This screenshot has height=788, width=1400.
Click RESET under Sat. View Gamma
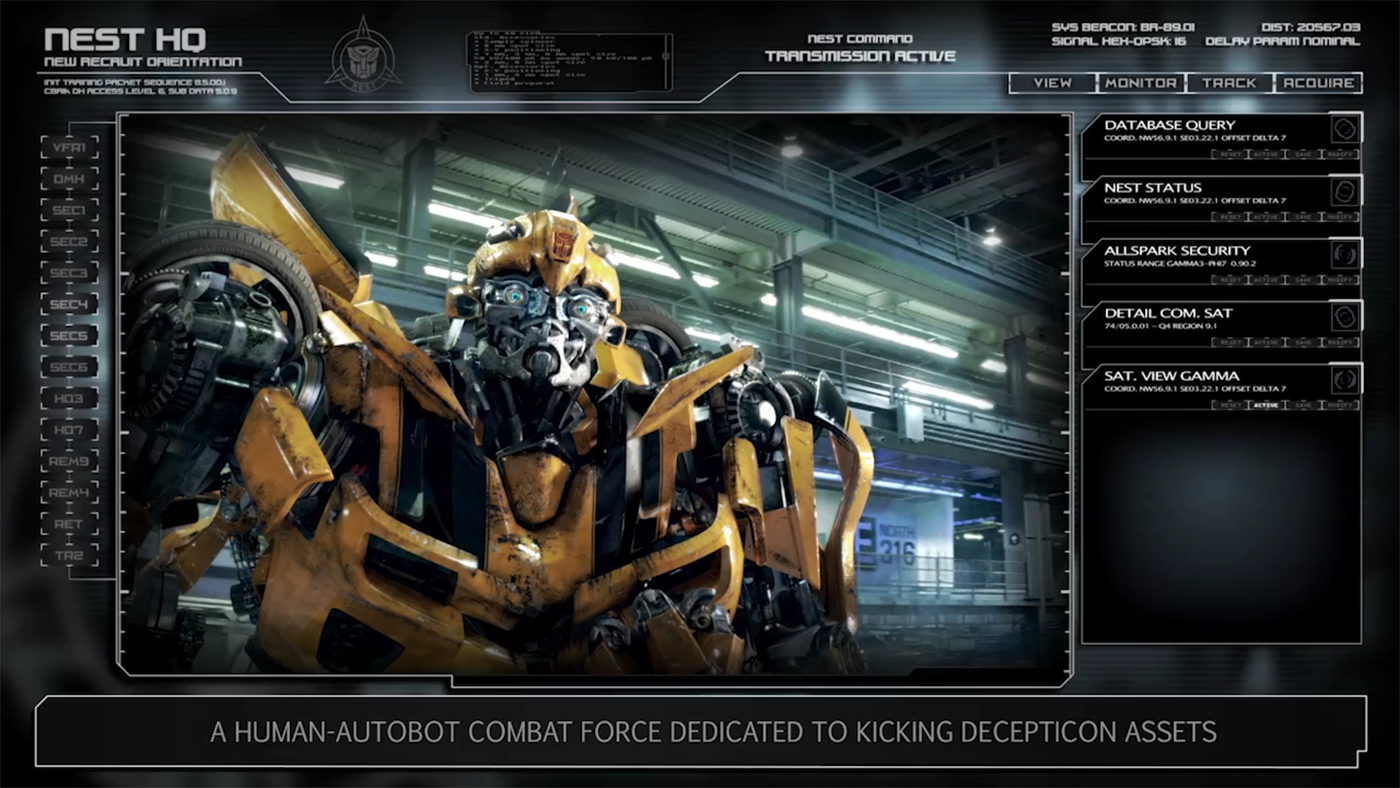point(1230,405)
